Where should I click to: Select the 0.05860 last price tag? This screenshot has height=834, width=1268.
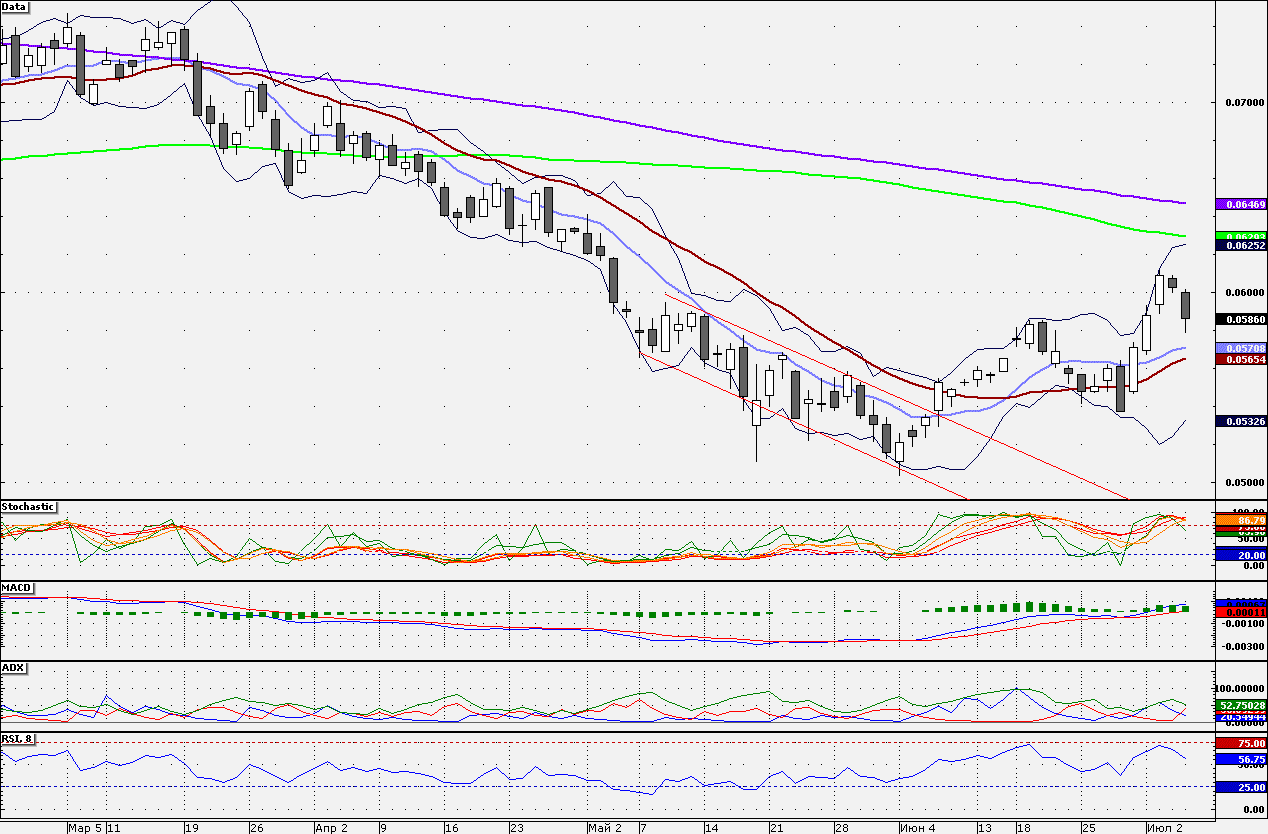pyautogui.click(x=1241, y=319)
